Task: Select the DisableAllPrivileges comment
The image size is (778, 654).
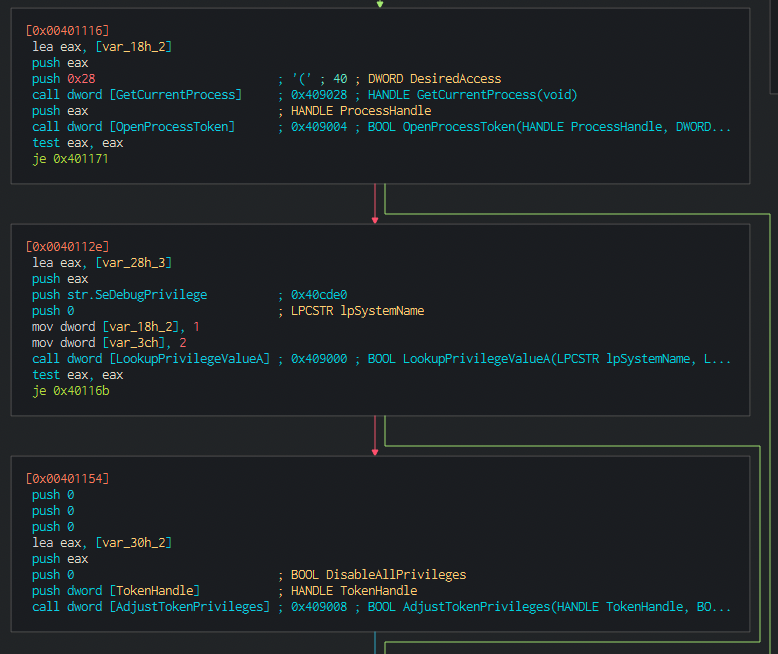Action: click(x=379, y=575)
